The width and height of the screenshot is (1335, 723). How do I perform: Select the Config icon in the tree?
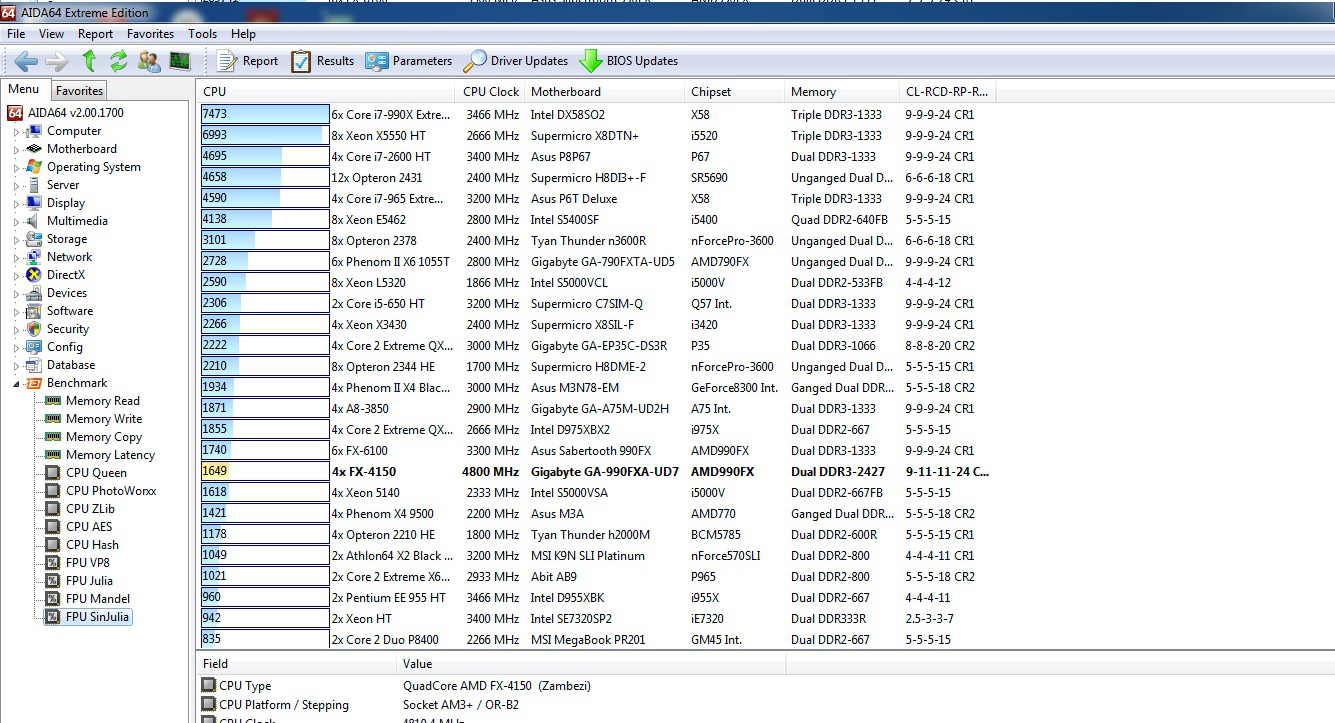(x=34, y=347)
